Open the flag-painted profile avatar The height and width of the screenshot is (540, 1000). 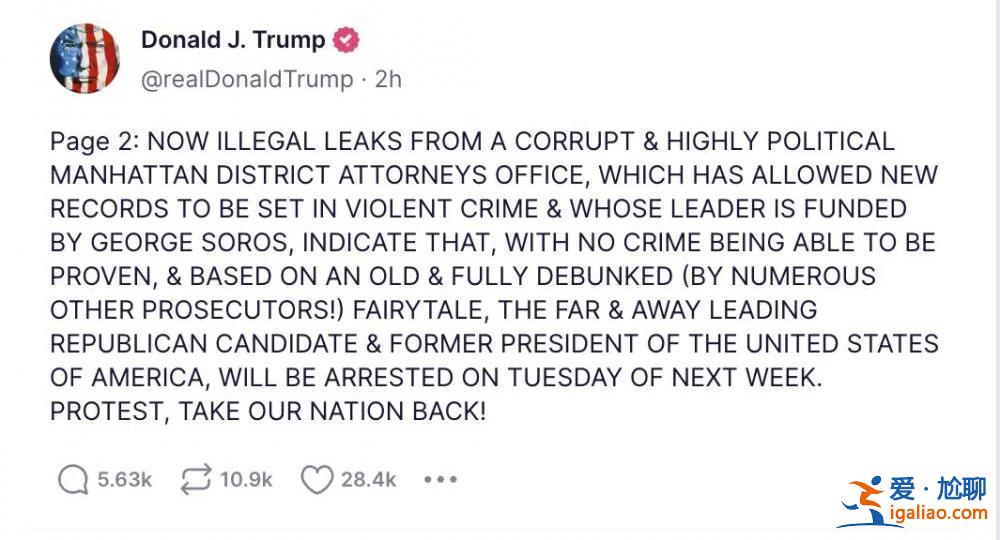[85, 59]
